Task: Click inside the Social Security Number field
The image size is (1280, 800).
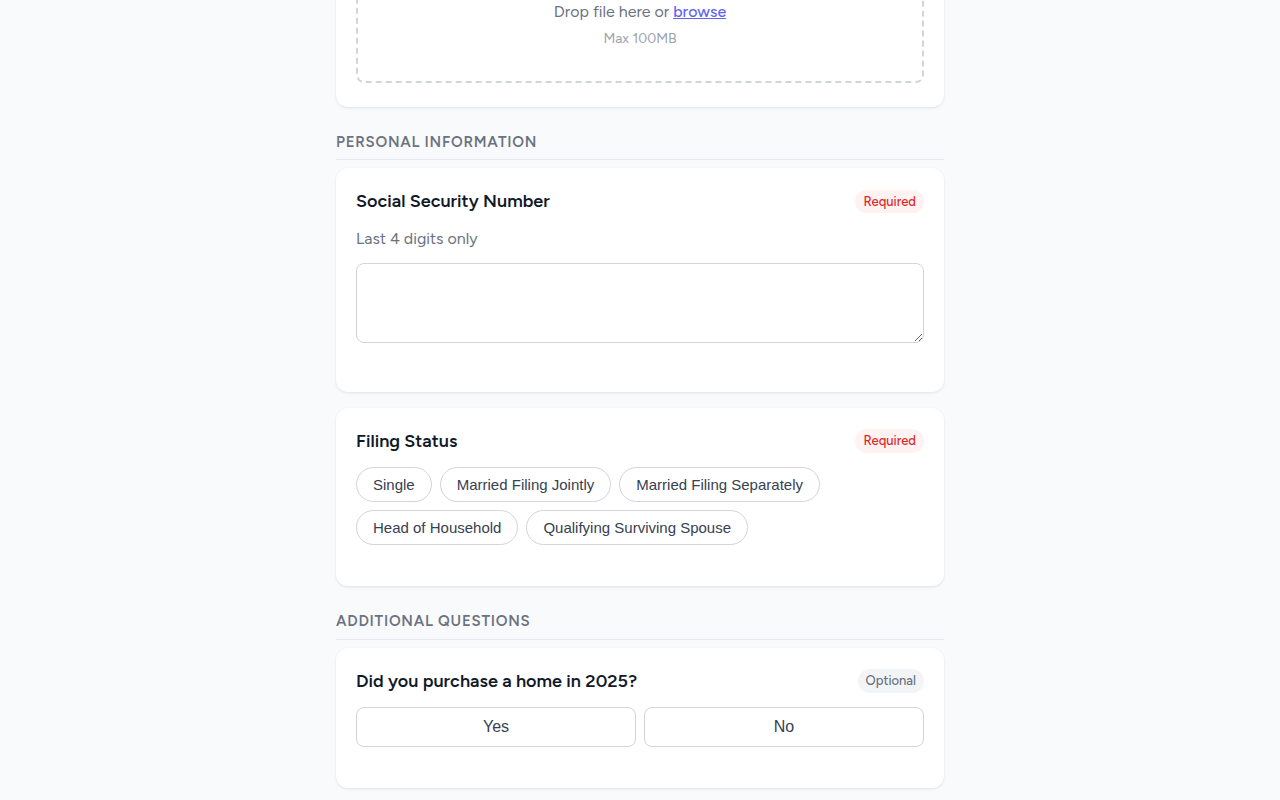Action: [640, 302]
